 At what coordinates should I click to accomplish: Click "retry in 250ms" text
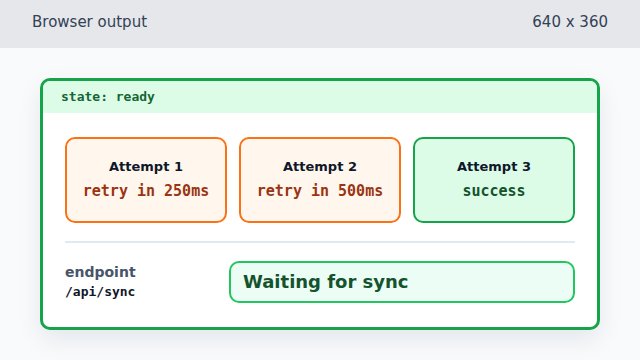click(146, 191)
